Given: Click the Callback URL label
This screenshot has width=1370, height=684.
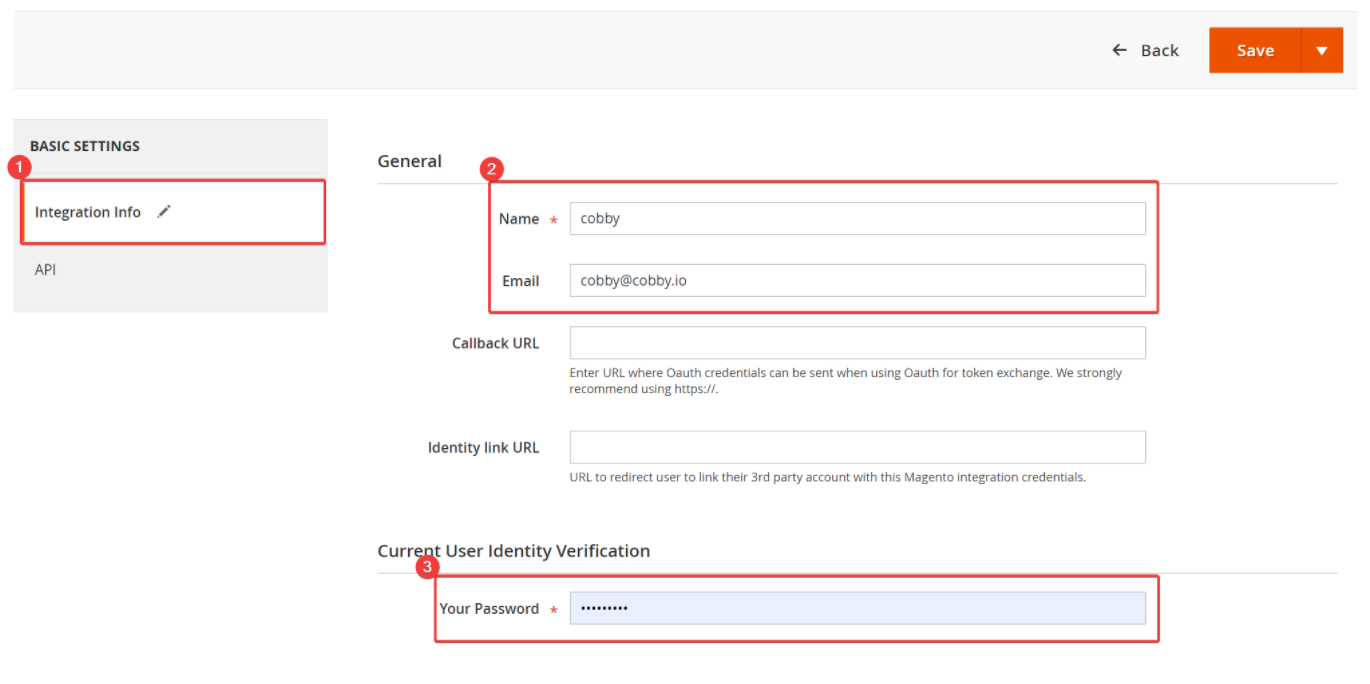Looking at the screenshot, I should click(x=495, y=343).
